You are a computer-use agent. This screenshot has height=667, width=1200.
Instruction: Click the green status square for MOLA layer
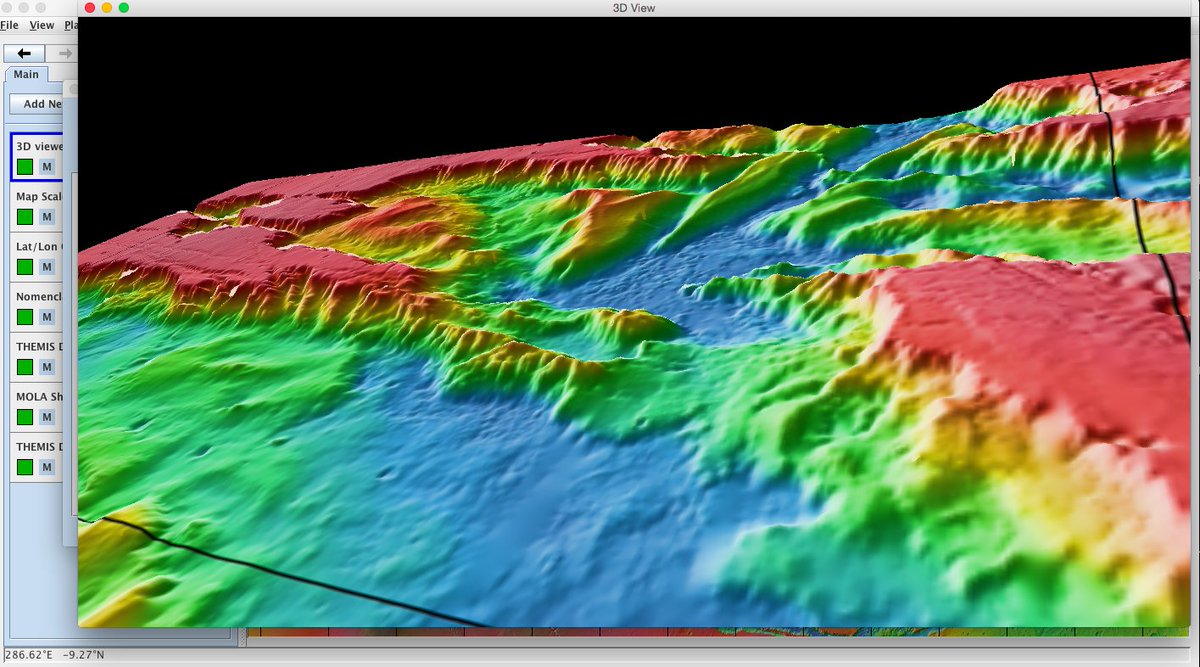[25, 417]
